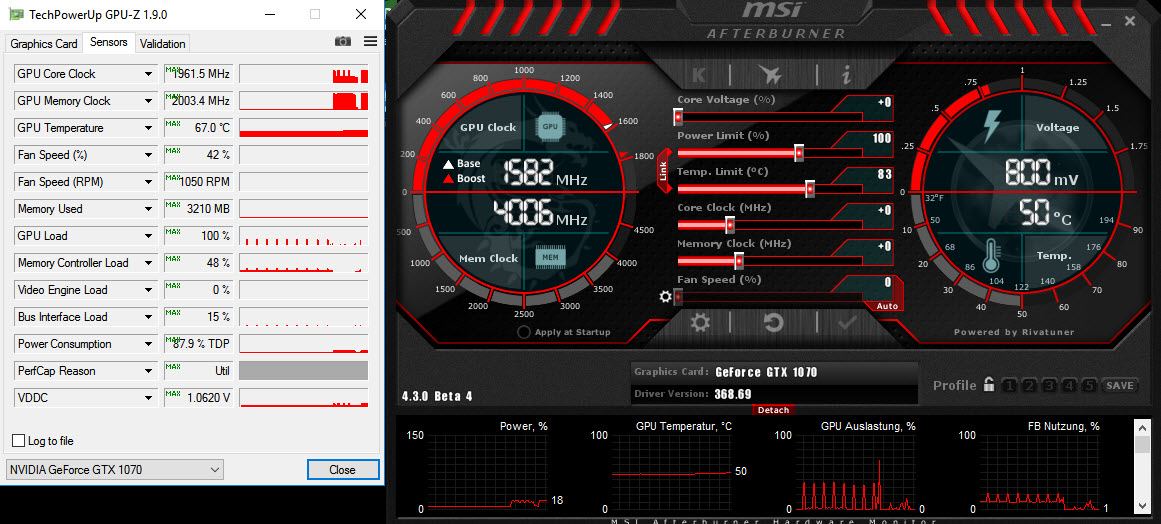Toggle the fan speed Auto button
This screenshot has height=524, width=1161.
(886, 306)
